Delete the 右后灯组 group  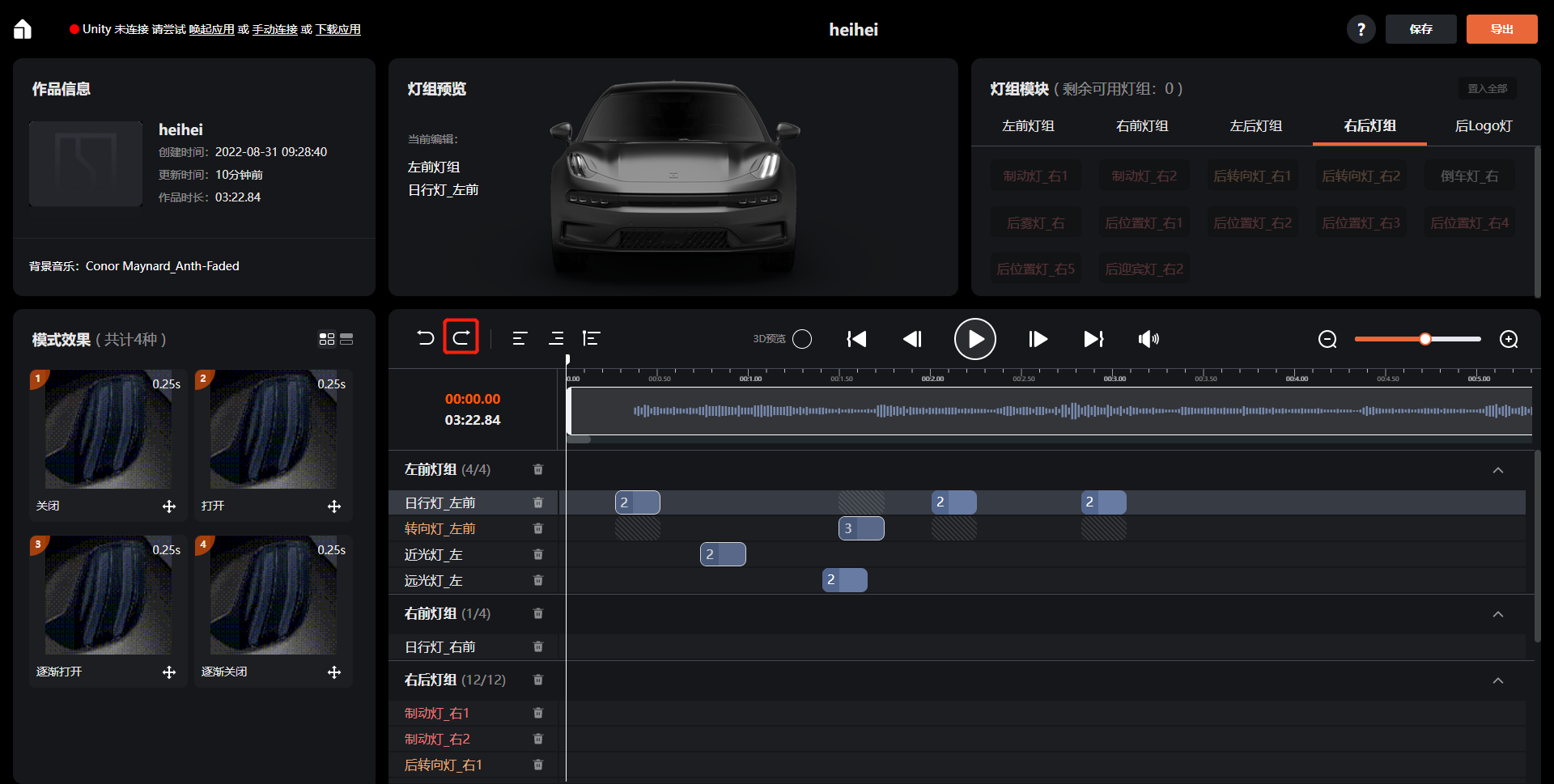pos(538,680)
